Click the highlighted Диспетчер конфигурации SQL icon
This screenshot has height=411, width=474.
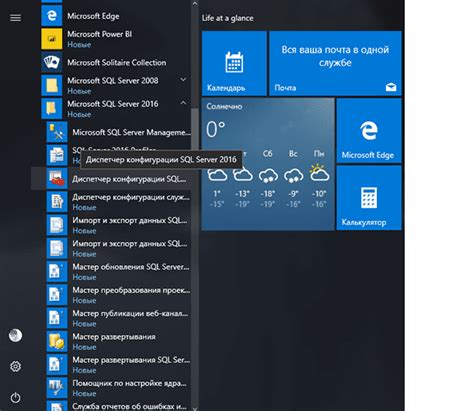[57, 179]
